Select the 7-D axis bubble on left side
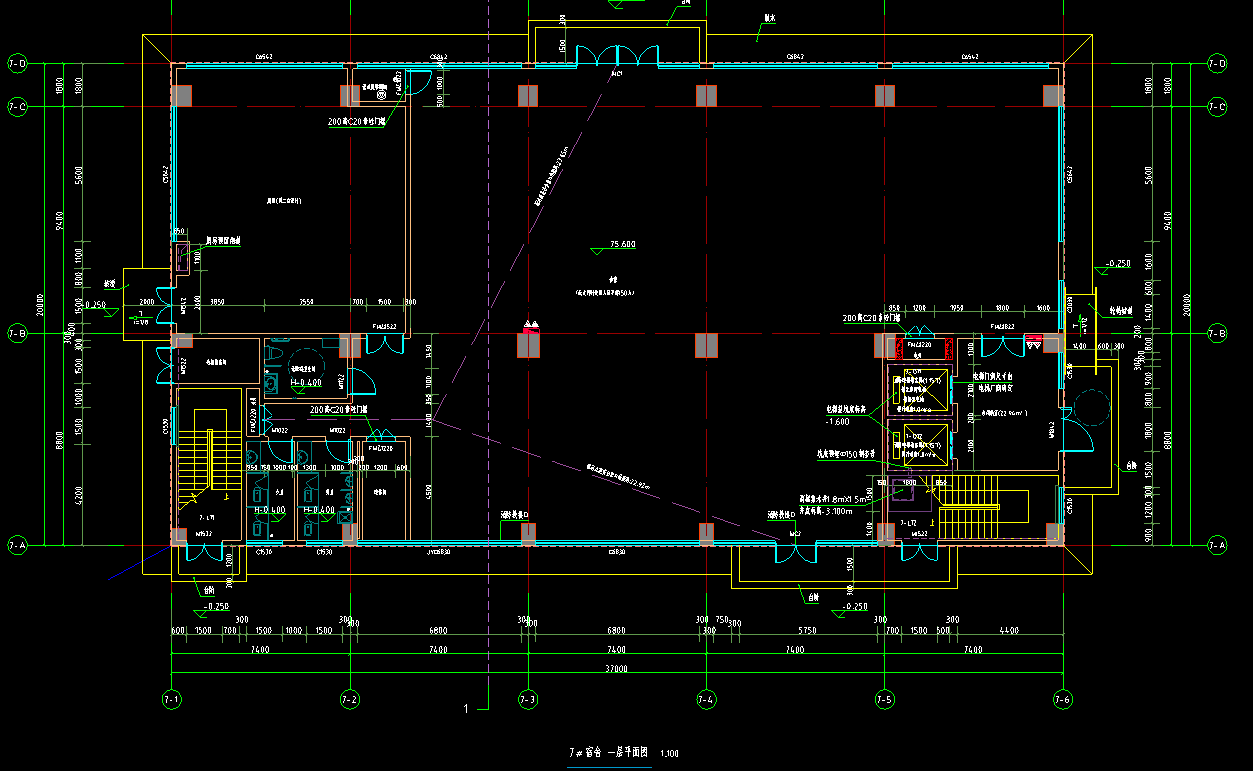The width and height of the screenshot is (1253, 771). pyautogui.click(x=17, y=64)
